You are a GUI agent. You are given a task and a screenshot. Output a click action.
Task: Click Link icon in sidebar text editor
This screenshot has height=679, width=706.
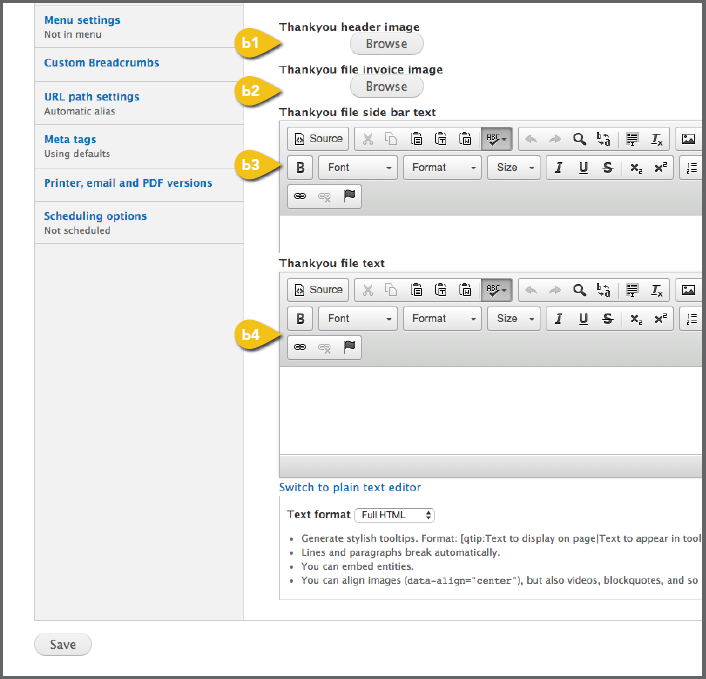click(x=300, y=196)
